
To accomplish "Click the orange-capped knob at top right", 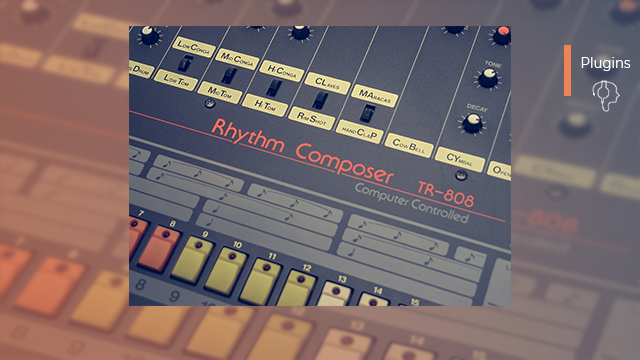I will pos(502,36).
